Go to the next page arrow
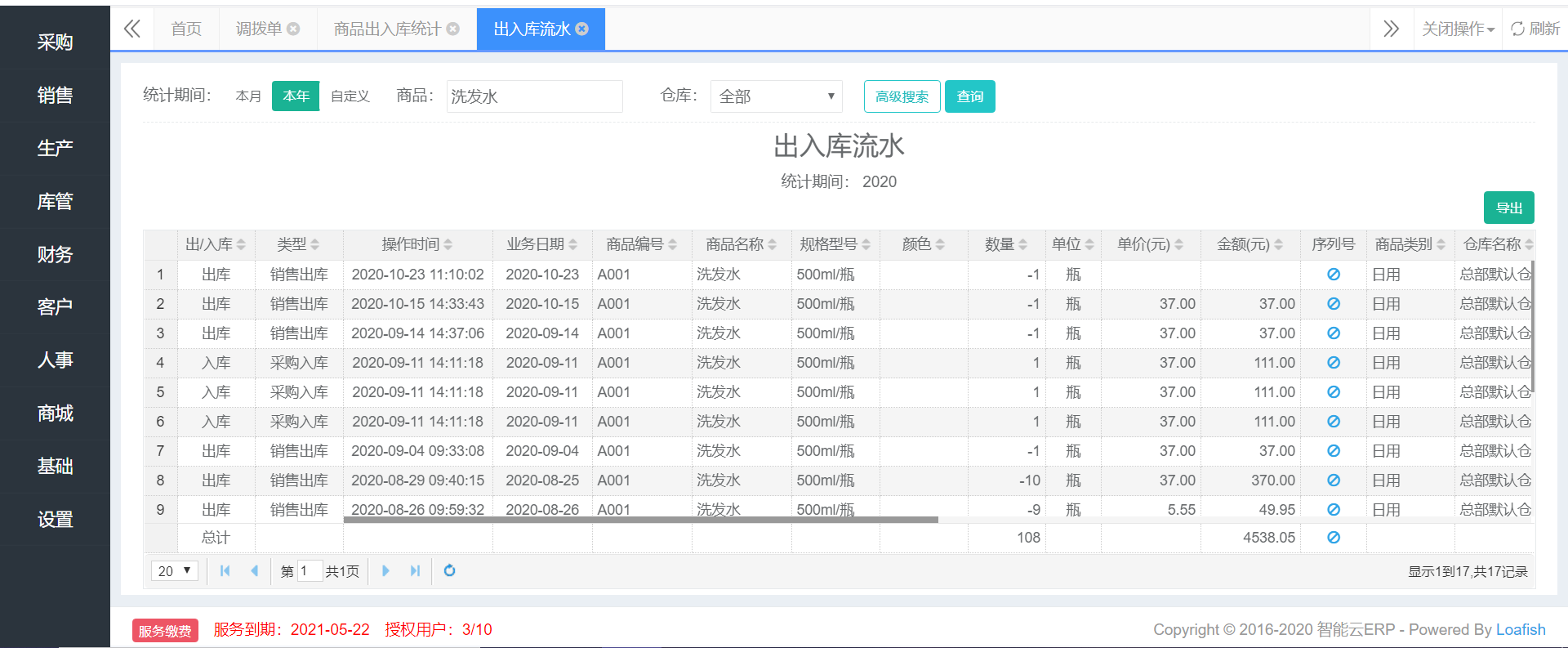This screenshot has height=648, width=1568. coord(385,570)
